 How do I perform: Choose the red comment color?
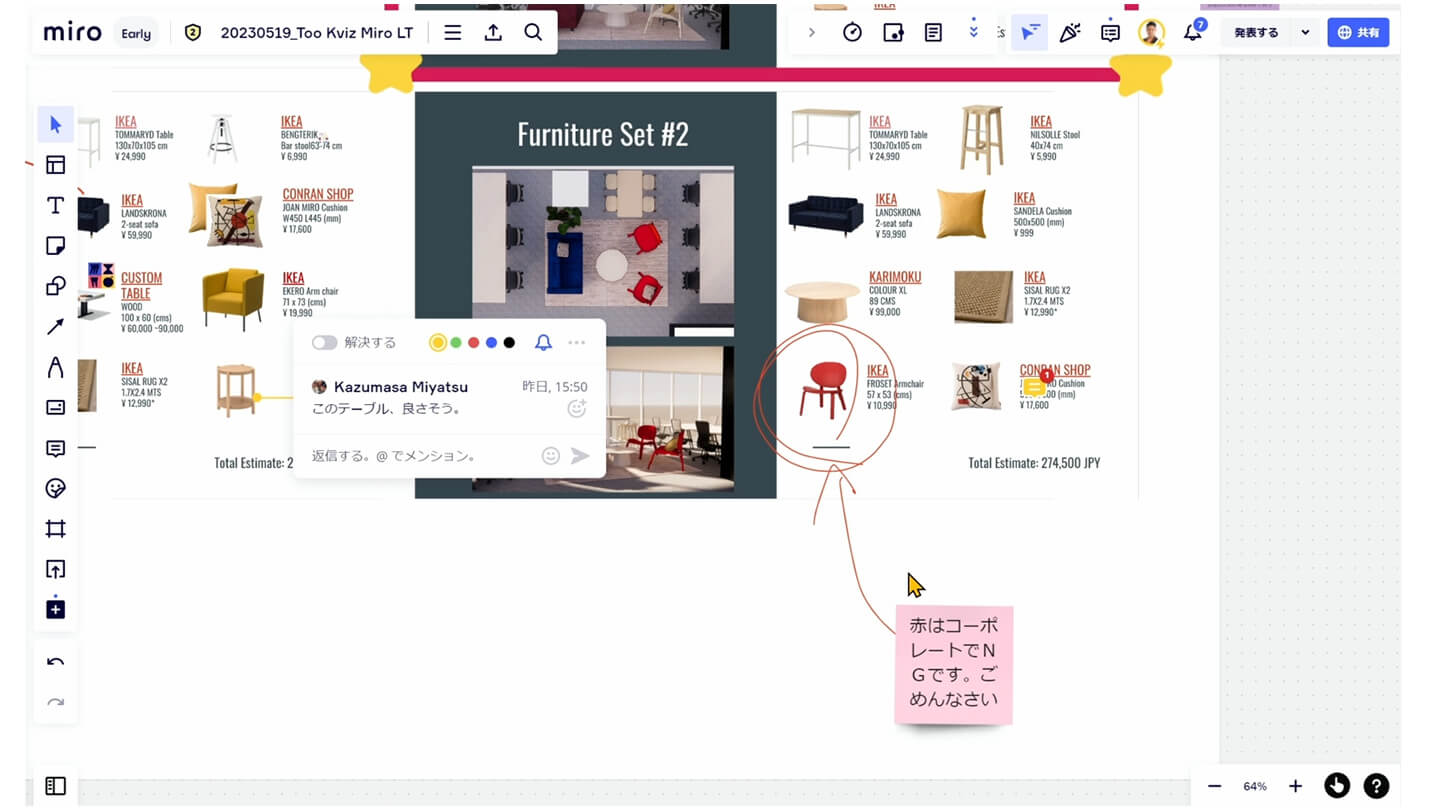click(474, 343)
